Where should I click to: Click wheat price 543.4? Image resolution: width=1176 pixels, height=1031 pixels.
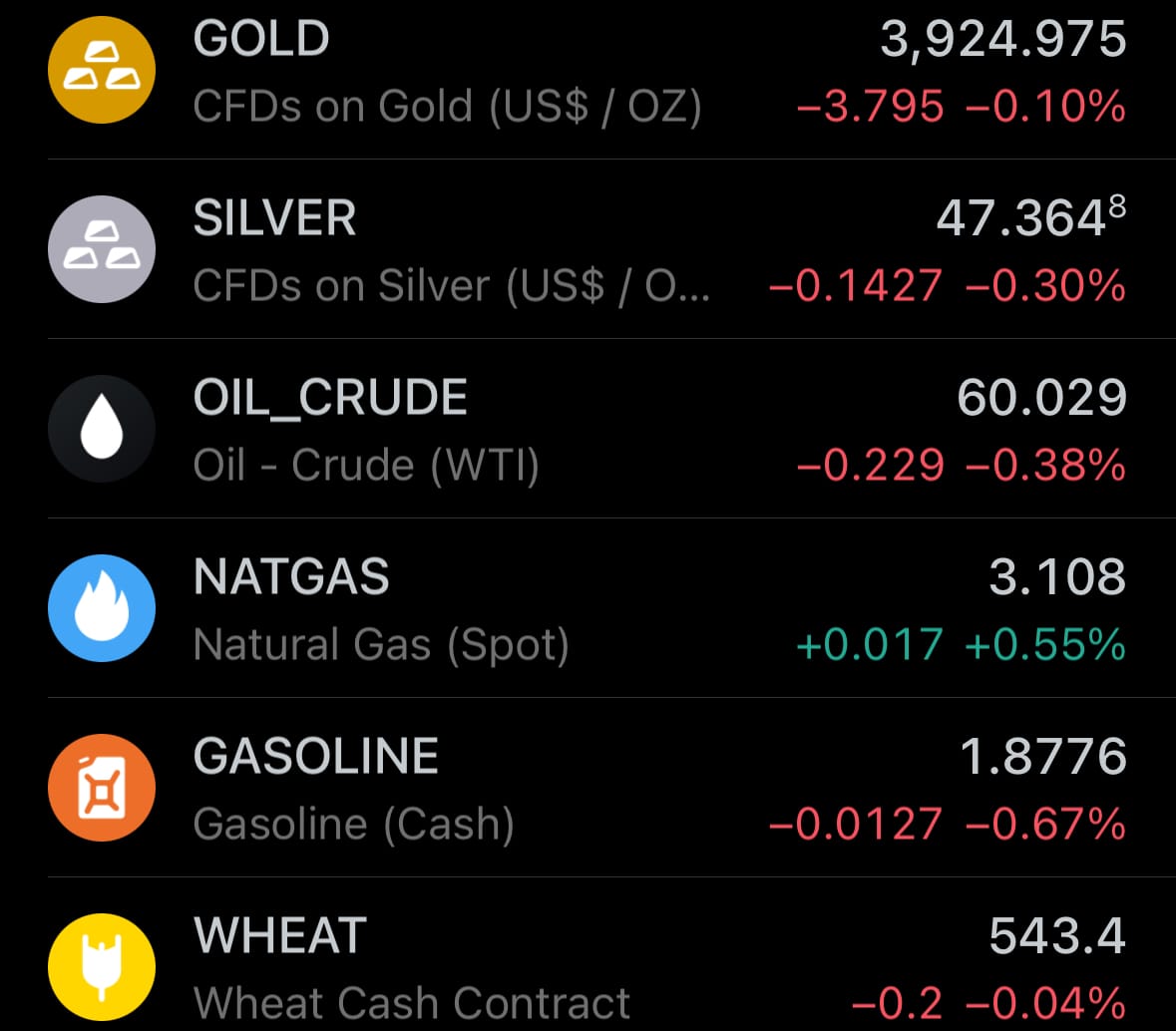1057,936
